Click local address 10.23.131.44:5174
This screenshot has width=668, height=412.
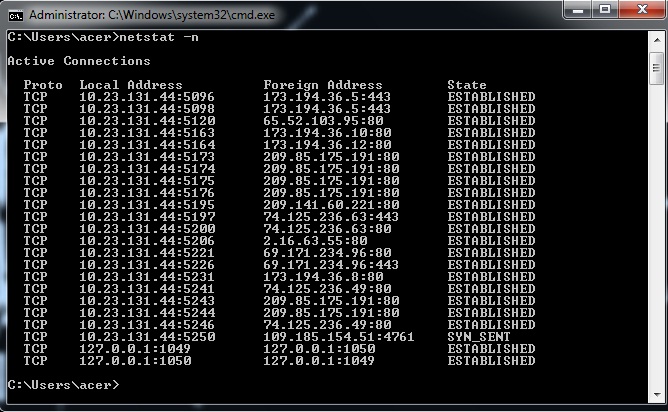(147, 169)
